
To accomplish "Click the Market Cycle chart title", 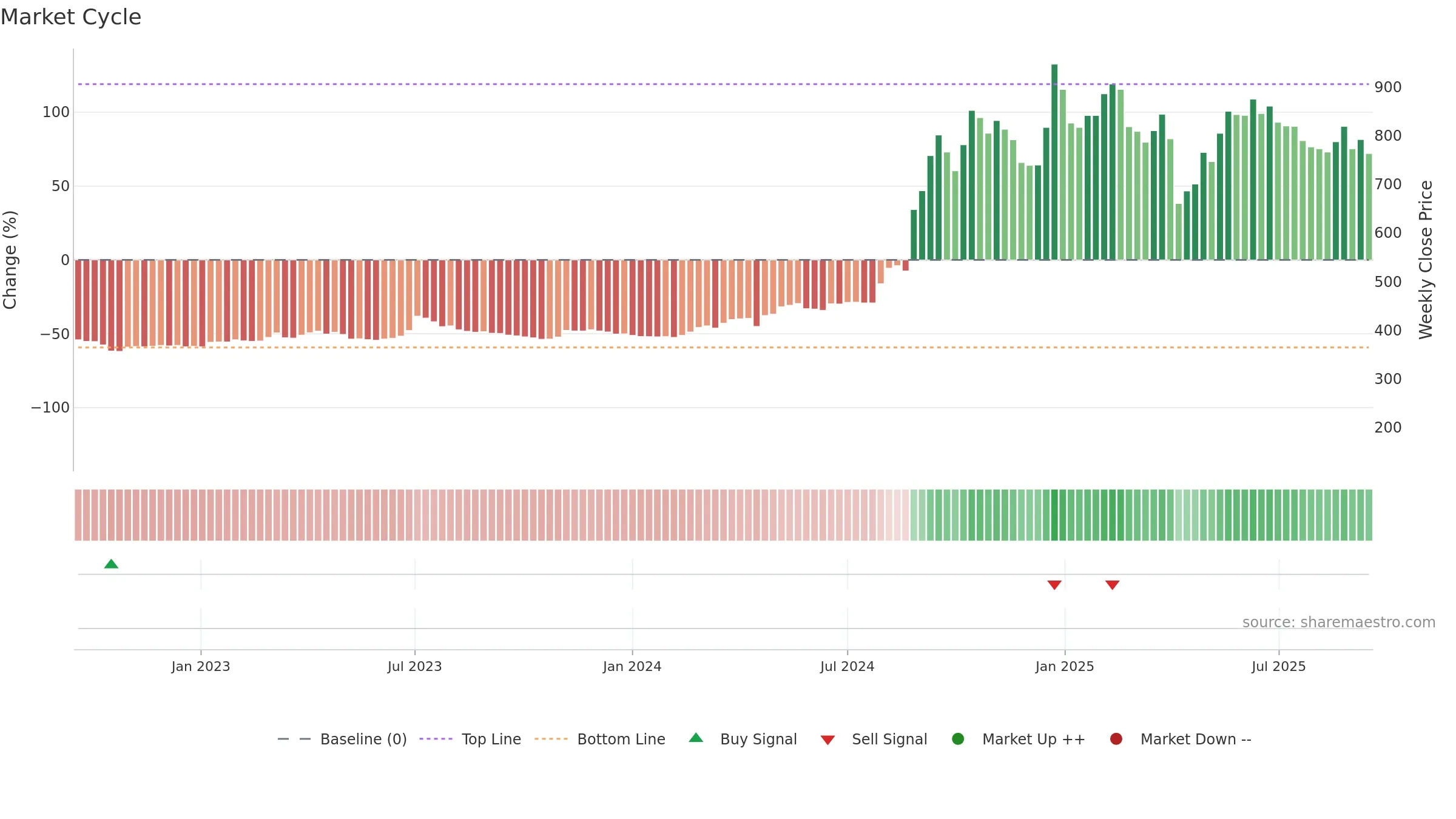I will click(x=71, y=17).
